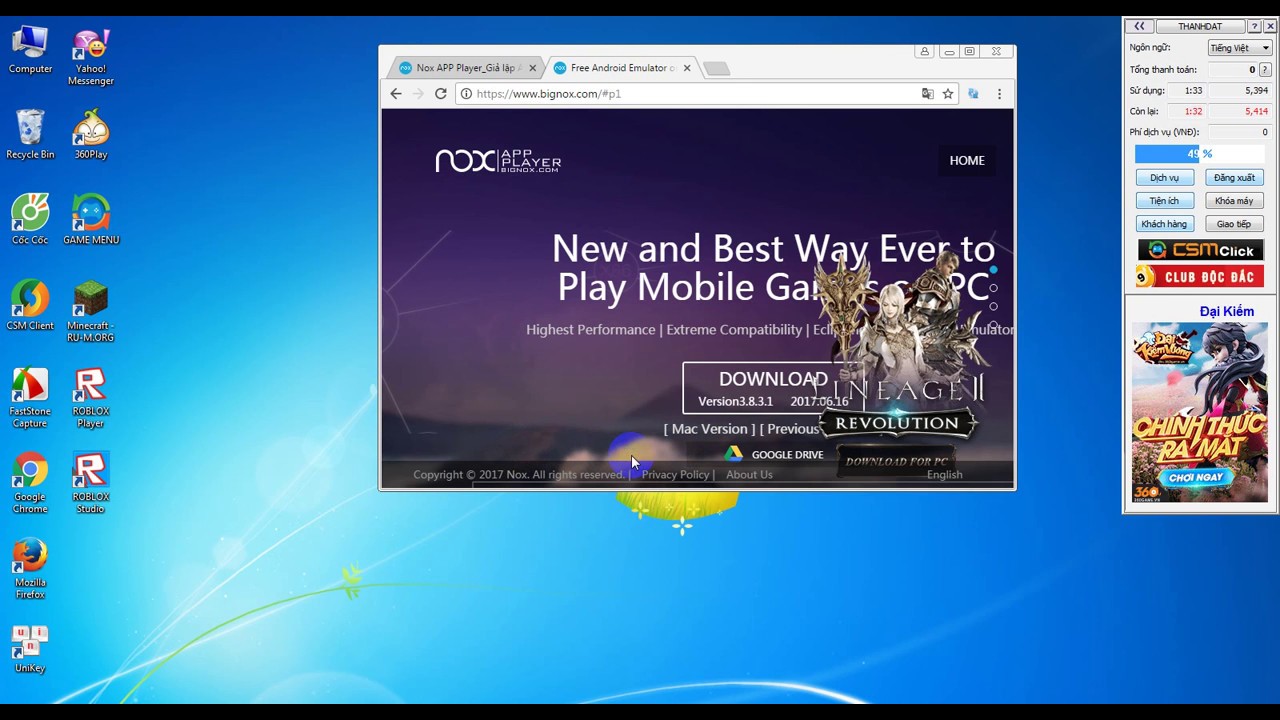
Task: Switch to Nox APP Player_Giả lập tab
Action: pos(465,68)
